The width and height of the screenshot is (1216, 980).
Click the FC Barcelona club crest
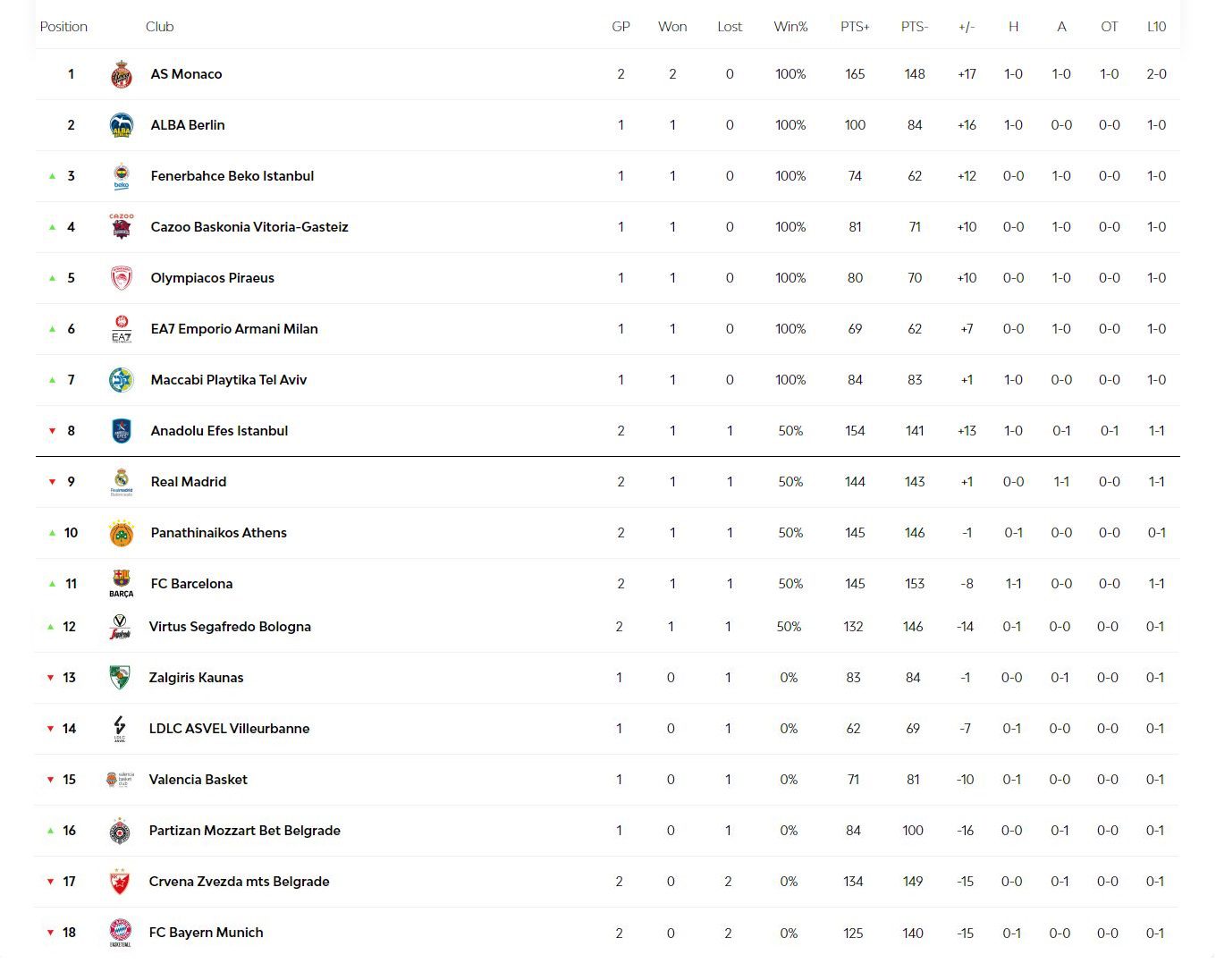point(122,584)
